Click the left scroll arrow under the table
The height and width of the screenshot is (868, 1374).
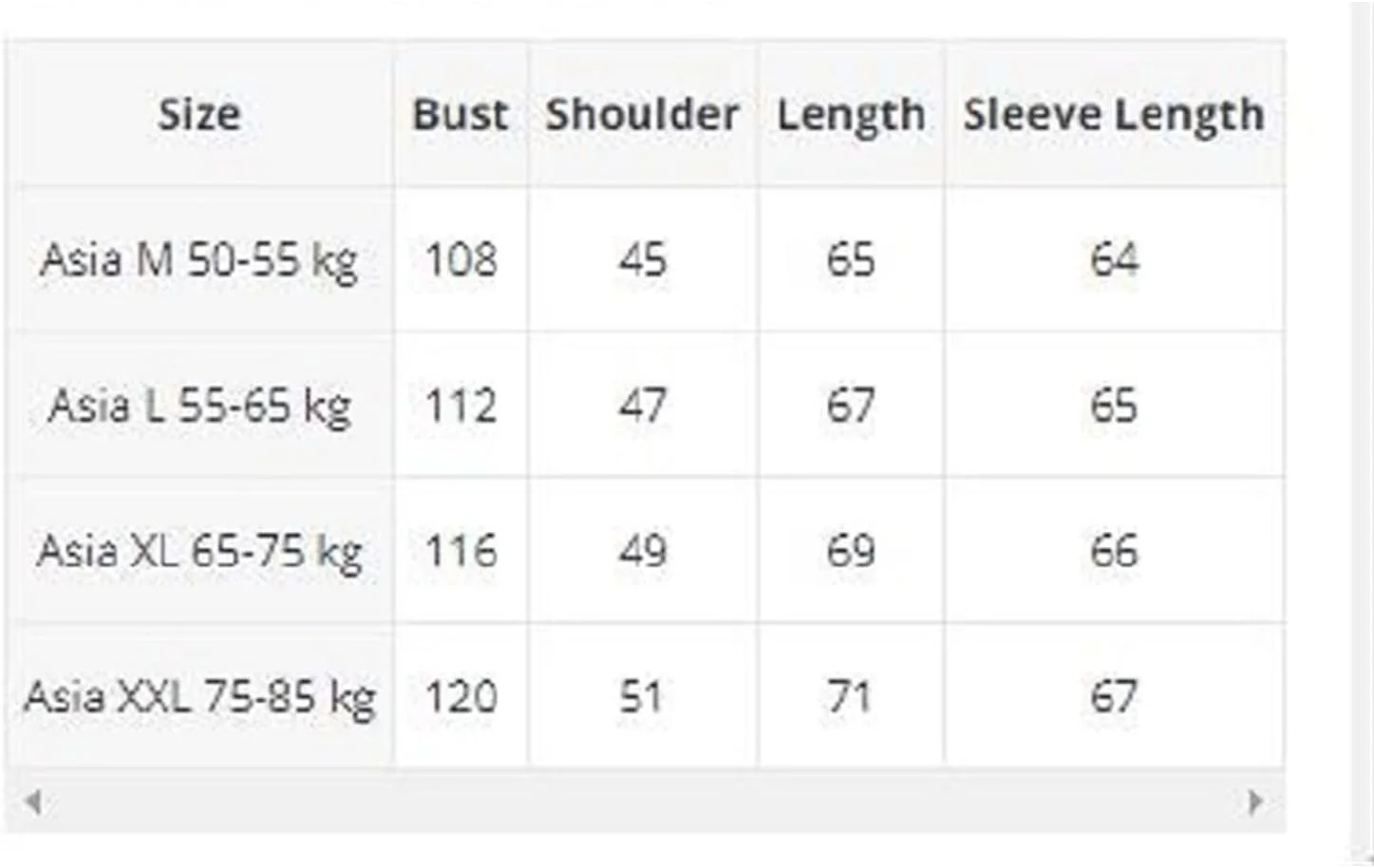point(33,802)
